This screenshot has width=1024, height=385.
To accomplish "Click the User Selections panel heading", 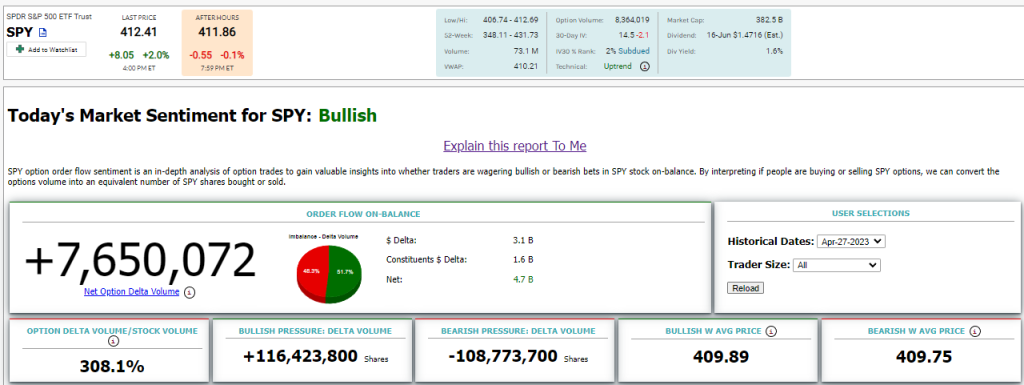I will coord(871,213).
